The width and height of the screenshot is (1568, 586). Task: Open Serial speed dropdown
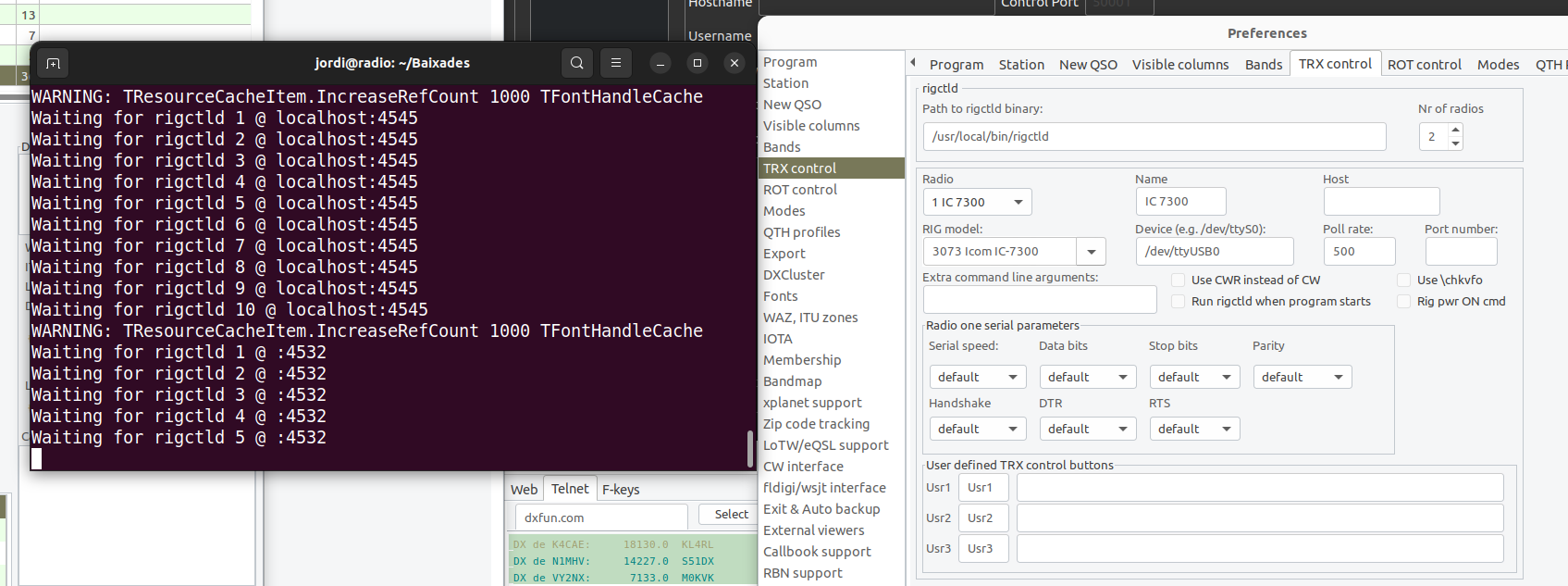point(977,377)
